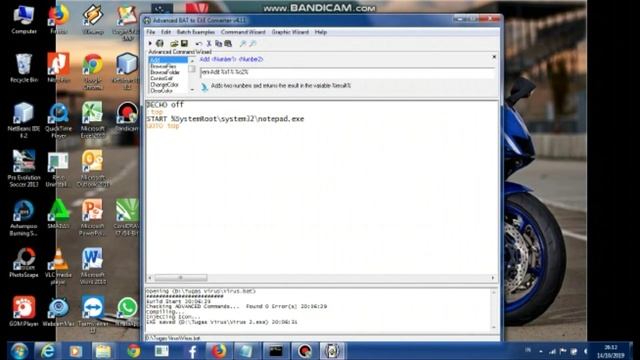Click the Save (floppy disk) toolbar icon
Viewport: 640px width, 360px height.
[x=184, y=43]
